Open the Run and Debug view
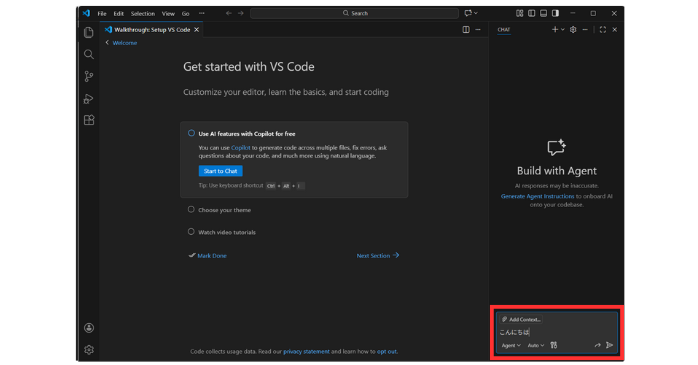The height and width of the screenshot is (365, 698). (x=89, y=98)
